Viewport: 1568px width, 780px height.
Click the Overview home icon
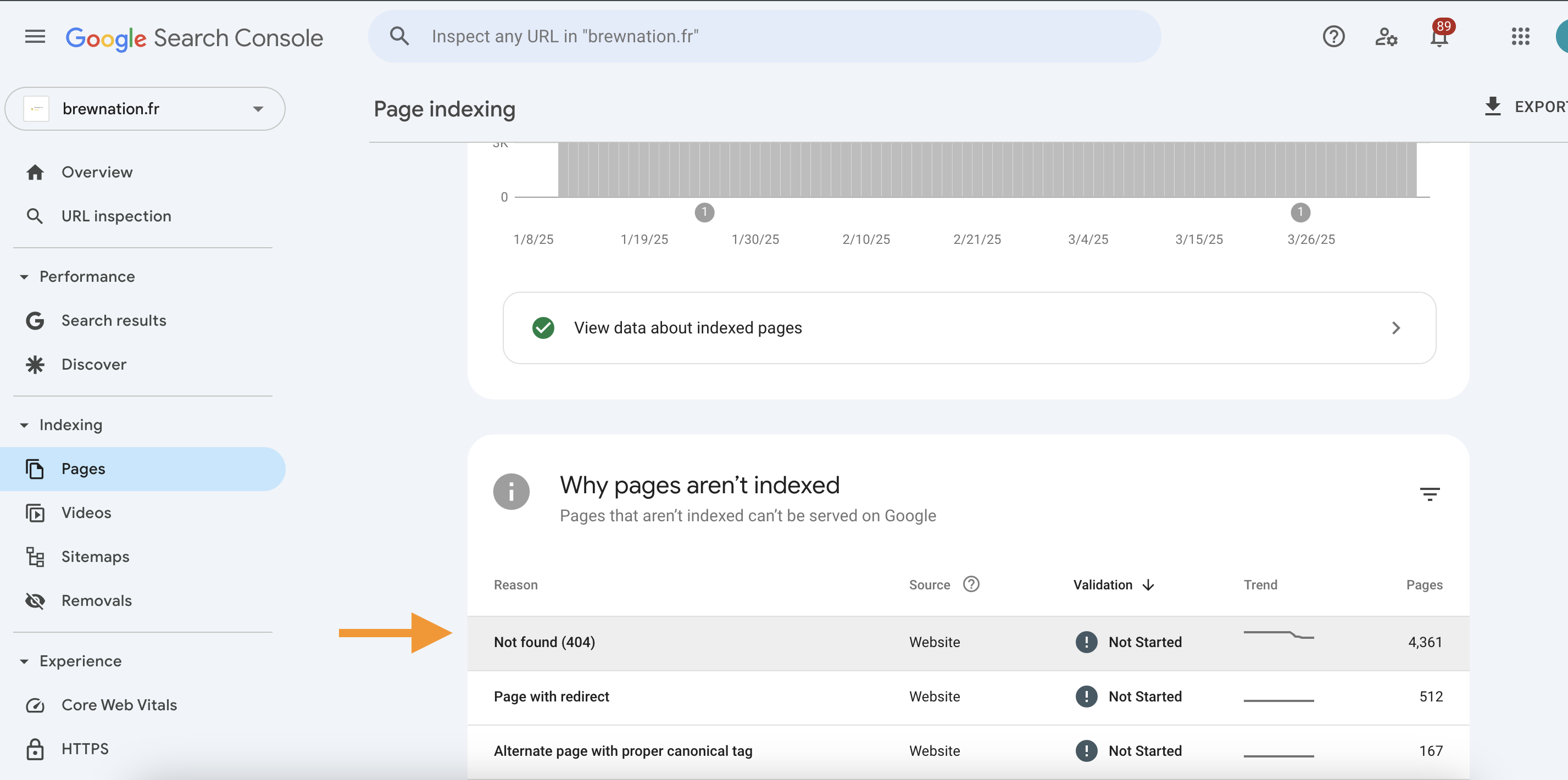pyautogui.click(x=35, y=172)
